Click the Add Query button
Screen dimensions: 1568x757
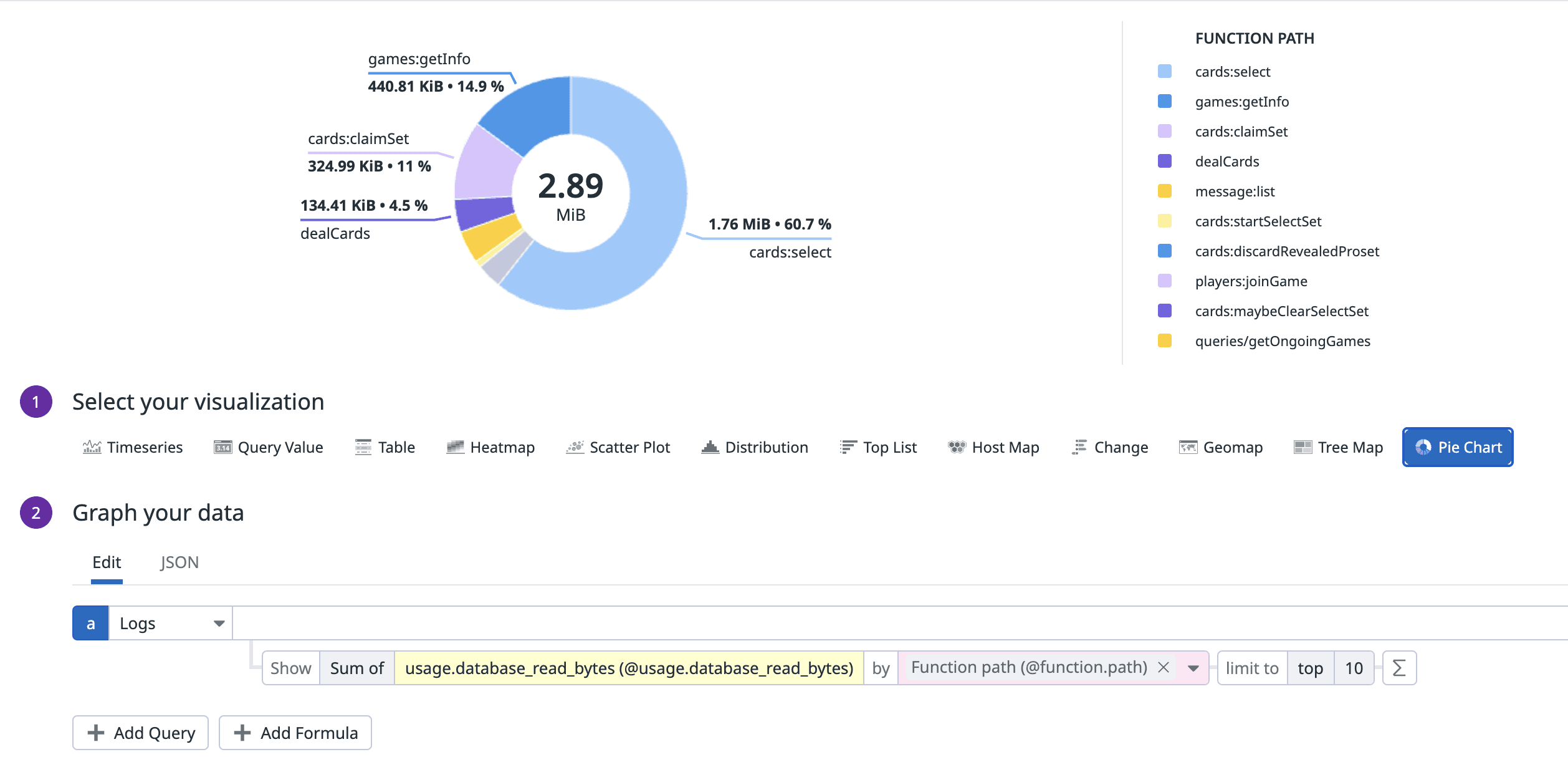coord(140,733)
